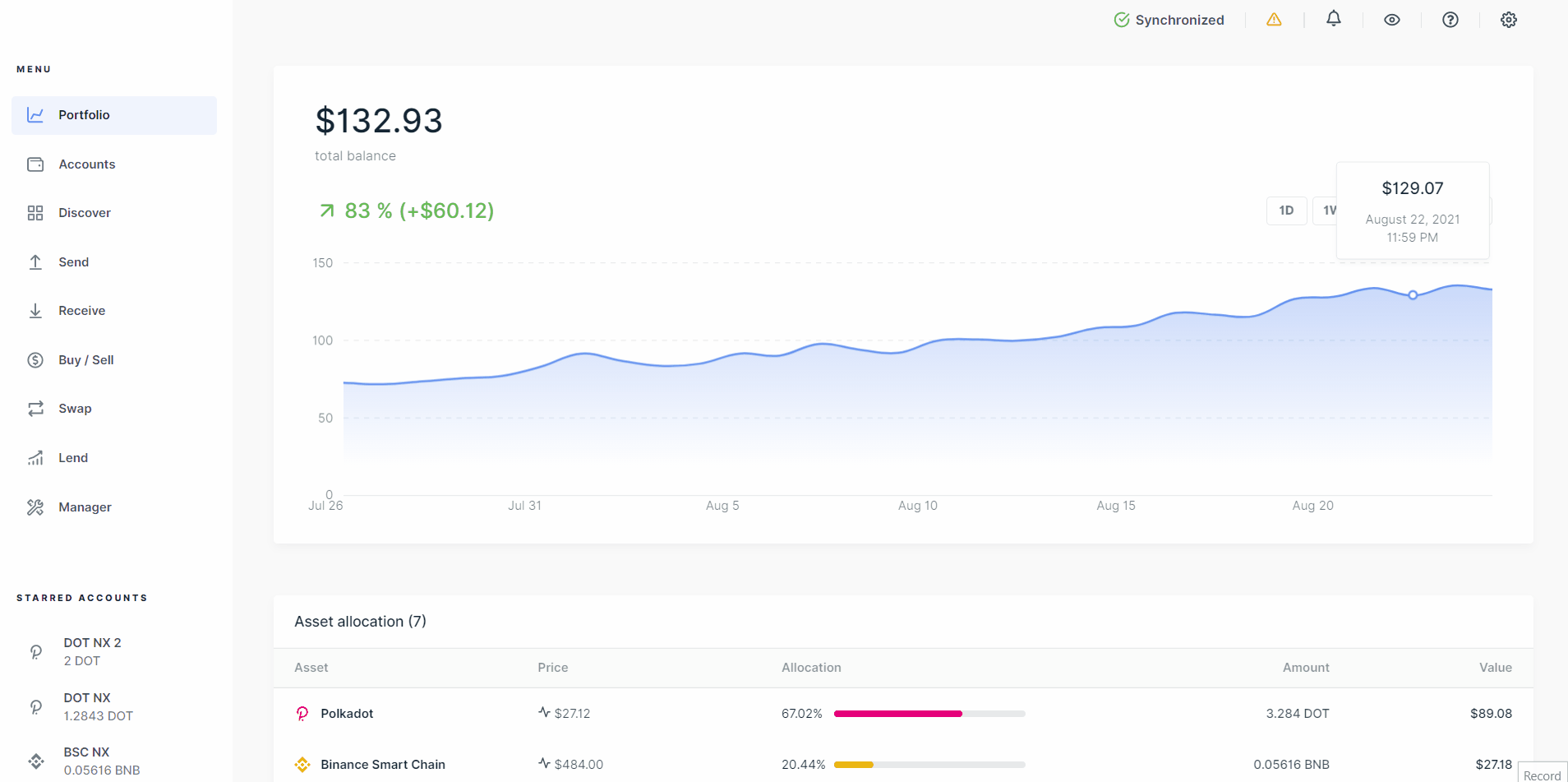This screenshot has width=1568, height=782.
Task: Click the BSC NX Binance icon
Action: coord(36,761)
